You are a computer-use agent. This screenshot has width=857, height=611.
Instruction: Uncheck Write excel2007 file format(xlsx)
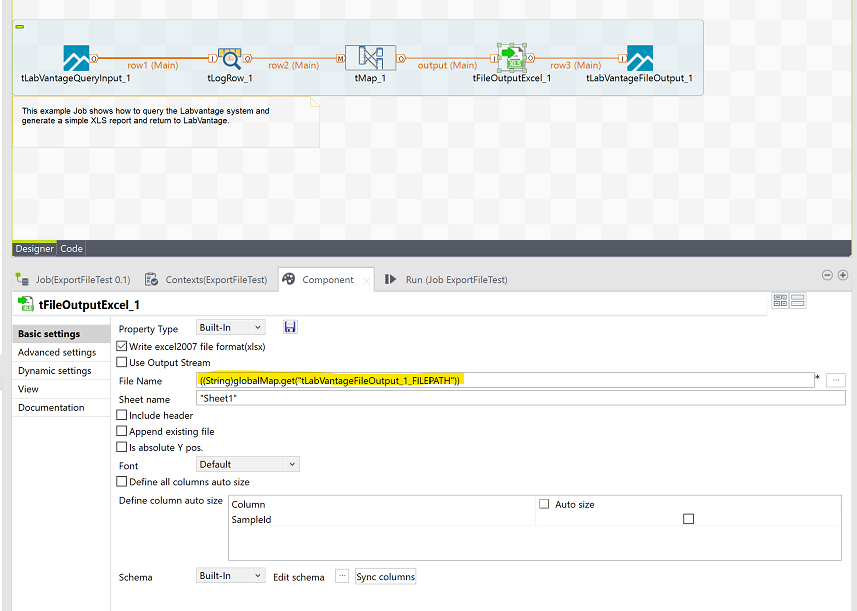tap(122, 346)
